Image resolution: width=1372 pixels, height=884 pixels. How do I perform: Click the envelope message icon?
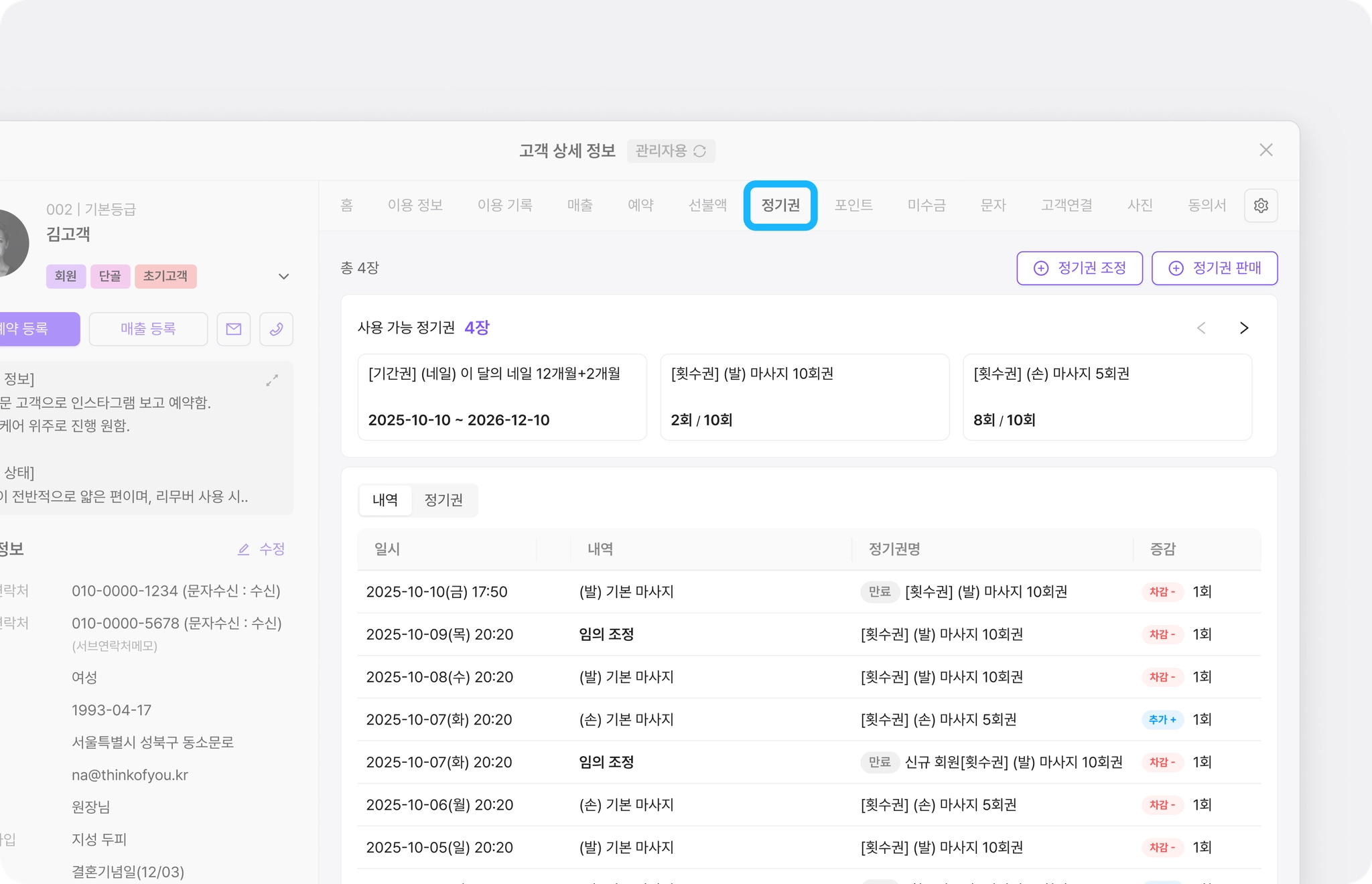234,329
